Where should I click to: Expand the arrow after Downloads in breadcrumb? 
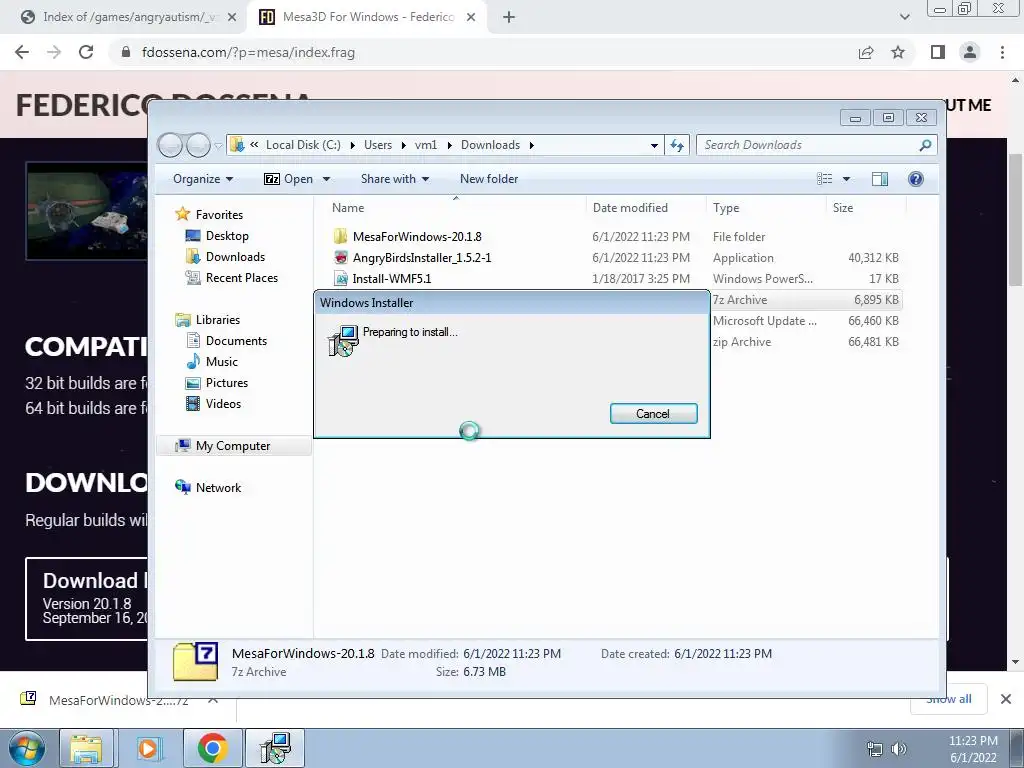pyautogui.click(x=532, y=145)
